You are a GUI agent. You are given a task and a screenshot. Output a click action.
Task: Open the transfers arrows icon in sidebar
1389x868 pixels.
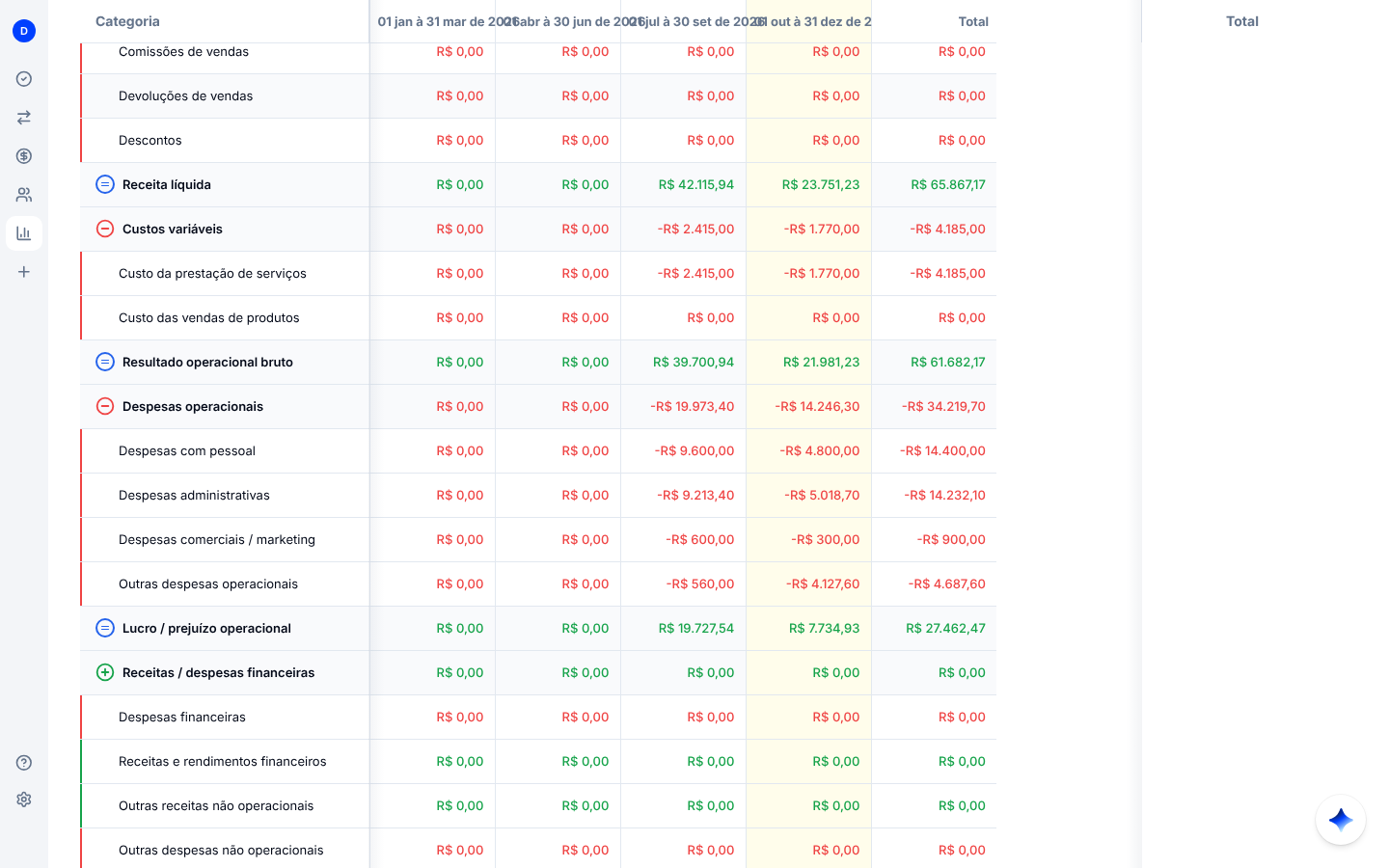tap(24, 118)
